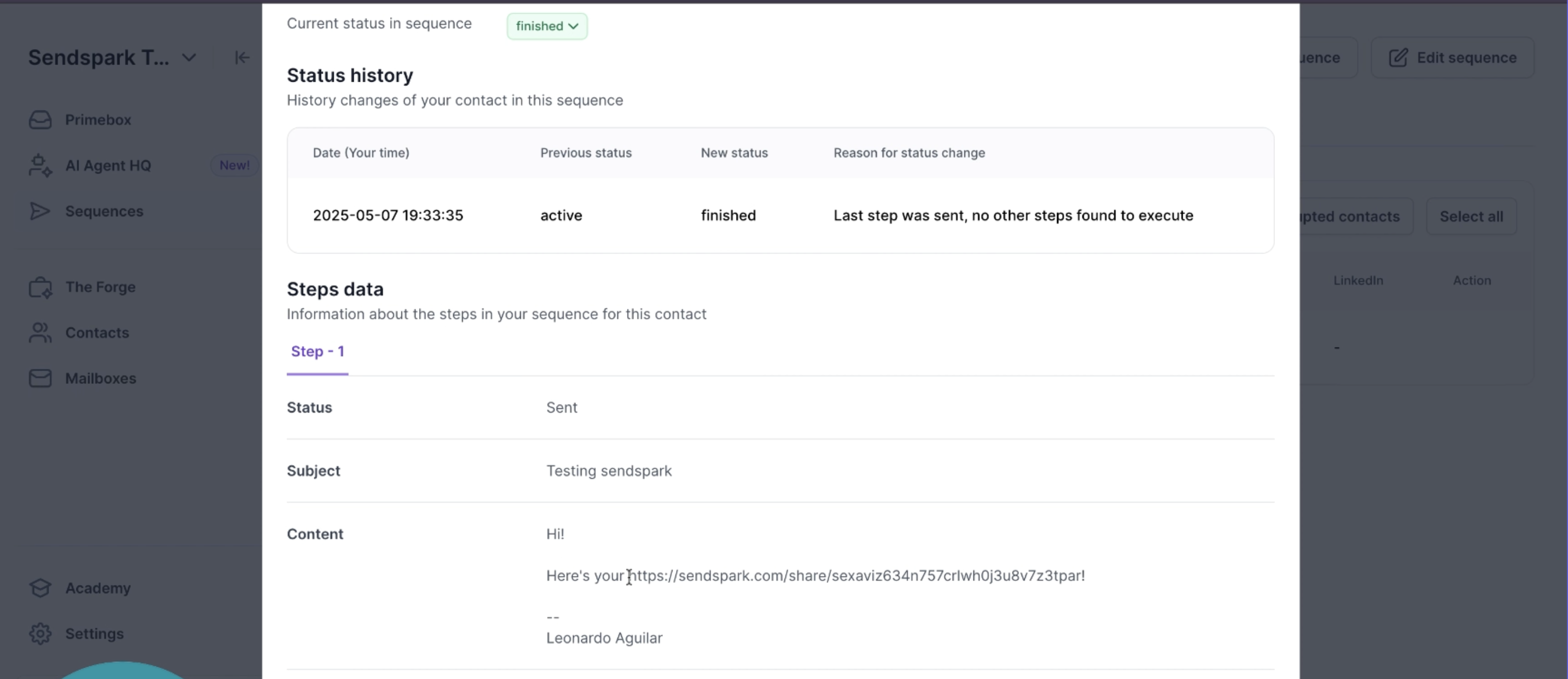Open Mailboxes in sidebar

(x=101, y=379)
